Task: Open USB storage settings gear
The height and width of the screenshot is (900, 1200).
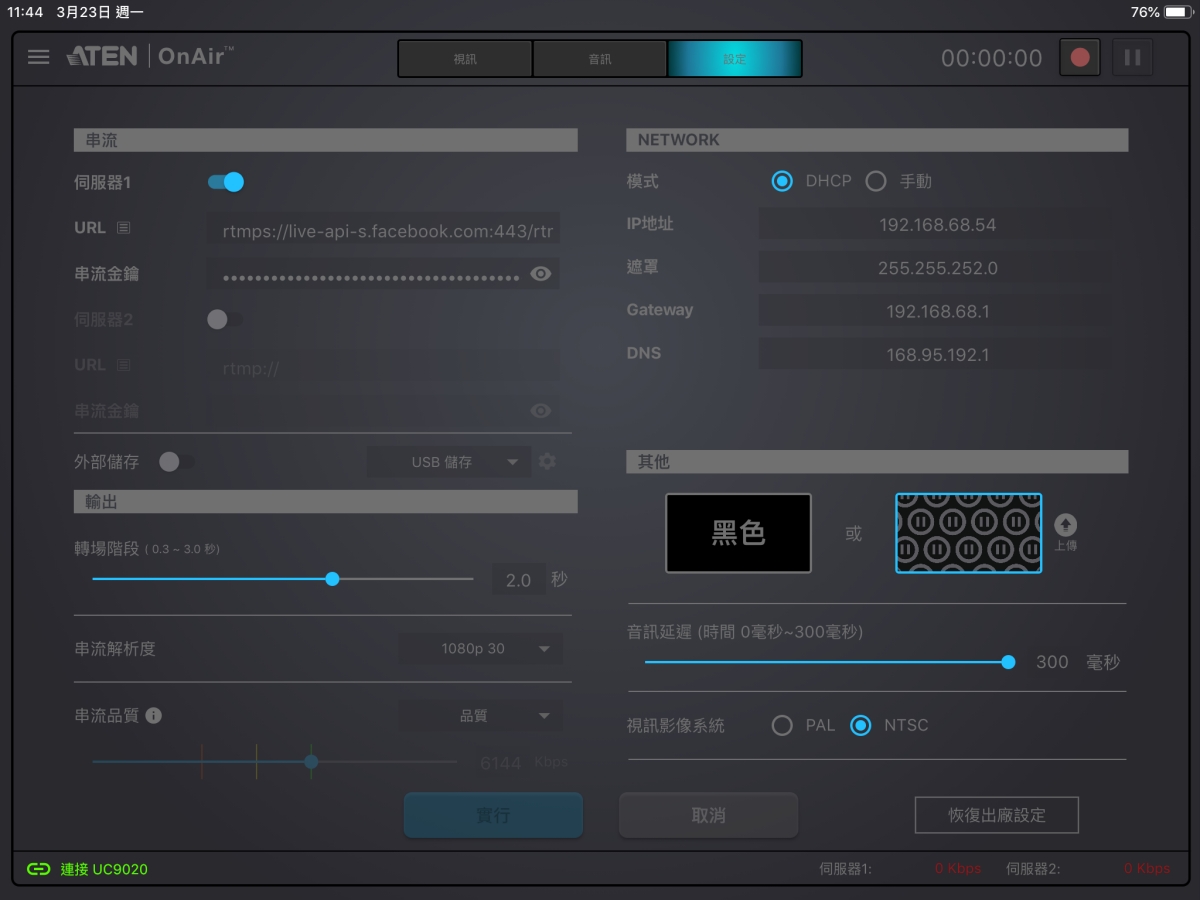Action: coord(547,462)
